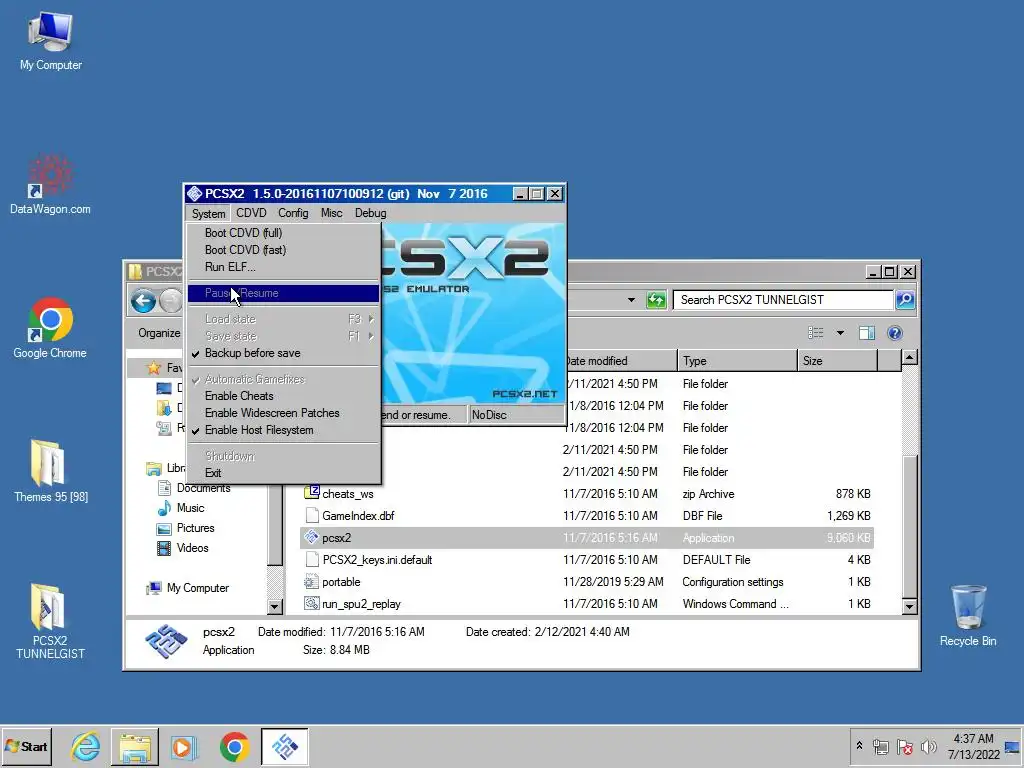Open view options dropdown arrow

pos(840,333)
